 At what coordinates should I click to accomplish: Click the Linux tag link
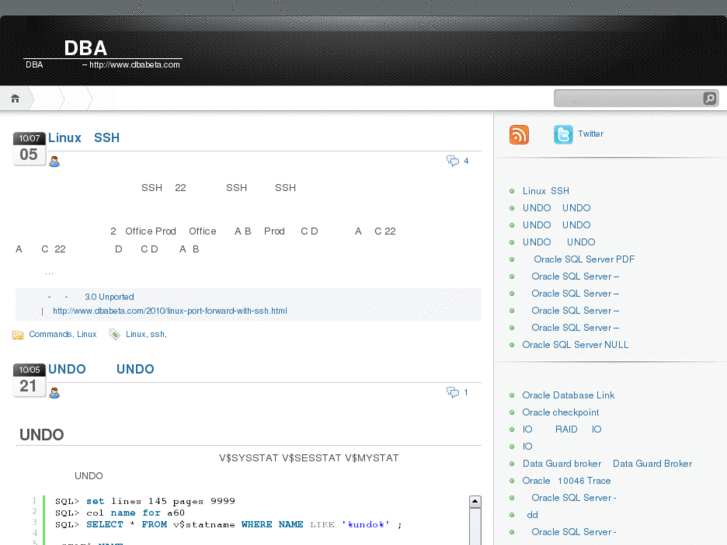point(135,334)
